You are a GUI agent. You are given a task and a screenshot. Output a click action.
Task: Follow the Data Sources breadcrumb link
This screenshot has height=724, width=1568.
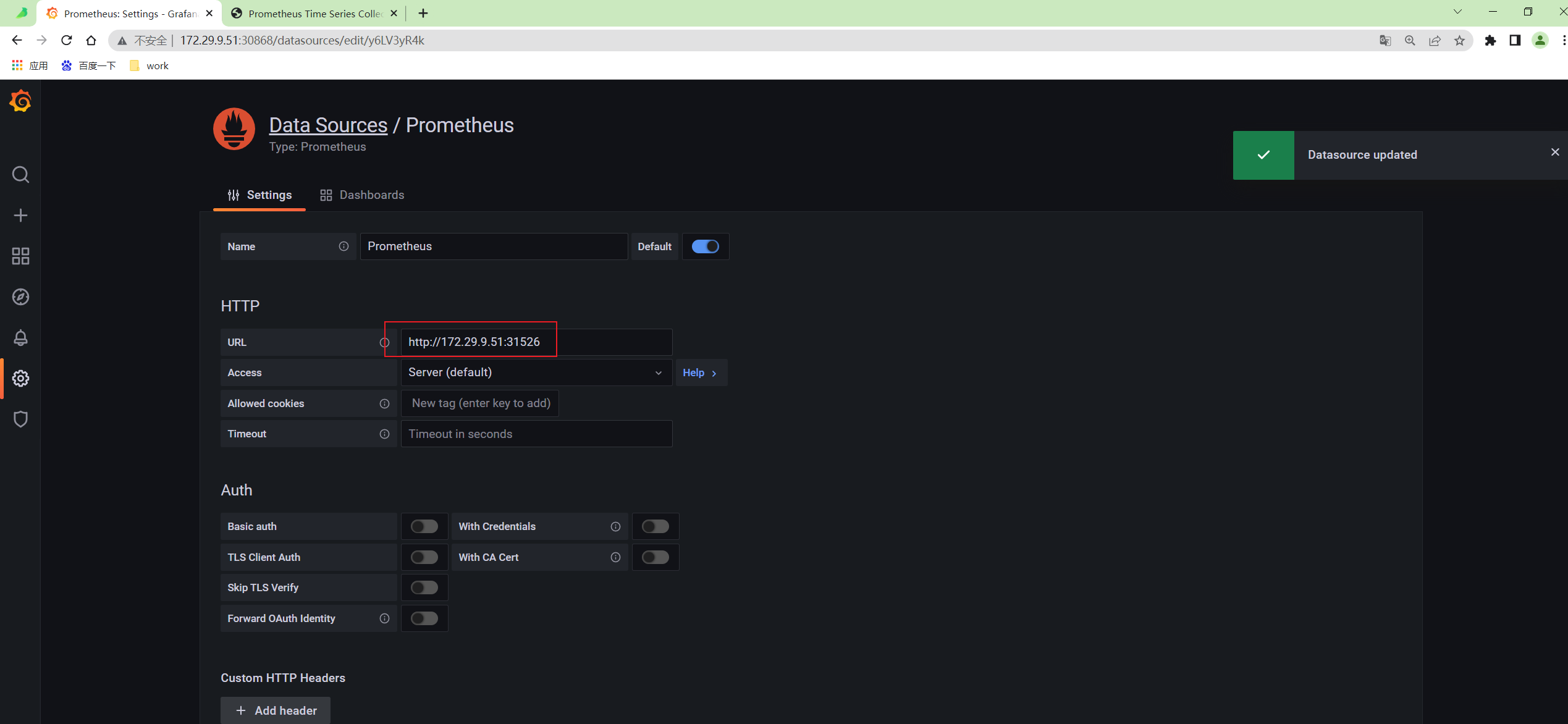point(328,125)
